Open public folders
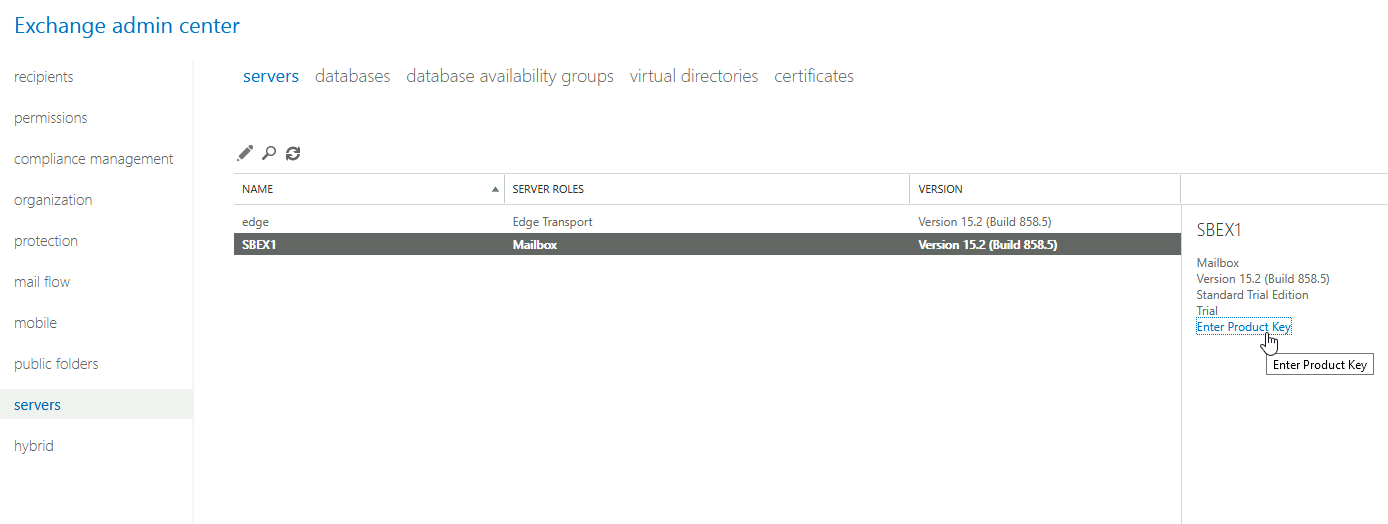The image size is (1388, 524). pos(56,364)
